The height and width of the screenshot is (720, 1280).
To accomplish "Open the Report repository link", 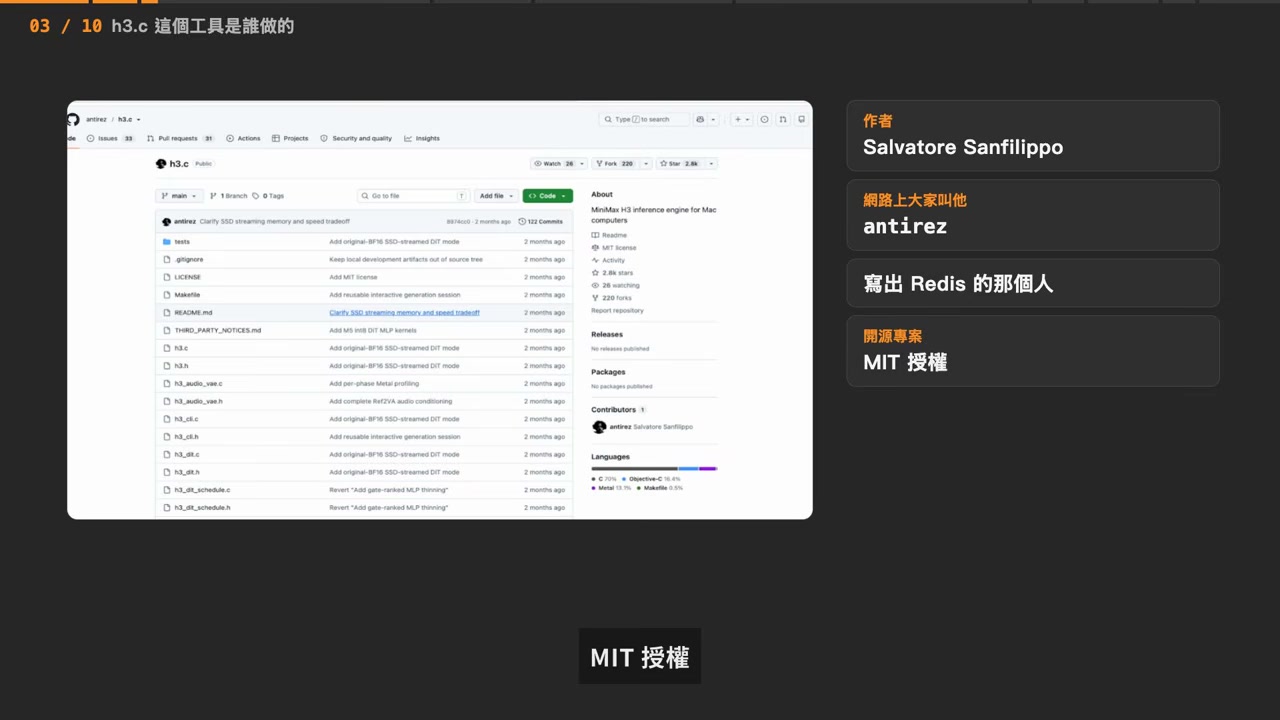I will click(x=617, y=310).
